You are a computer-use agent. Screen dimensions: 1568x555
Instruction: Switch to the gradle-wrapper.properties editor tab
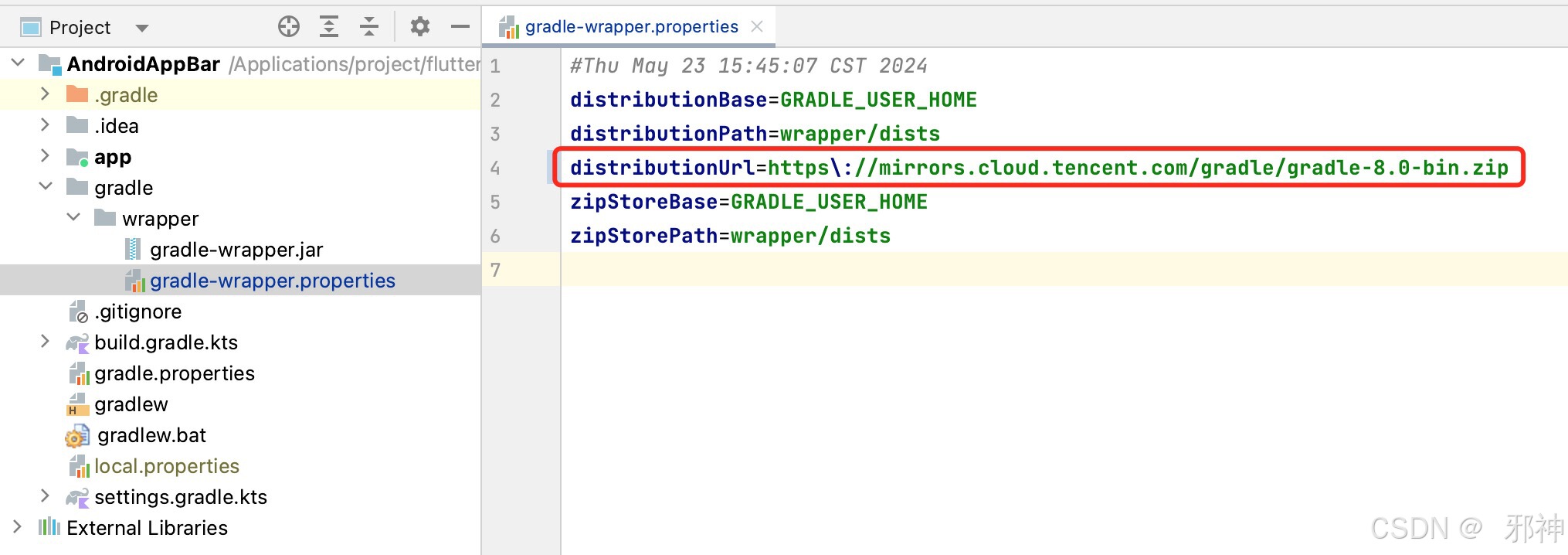pyautogui.click(x=631, y=27)
